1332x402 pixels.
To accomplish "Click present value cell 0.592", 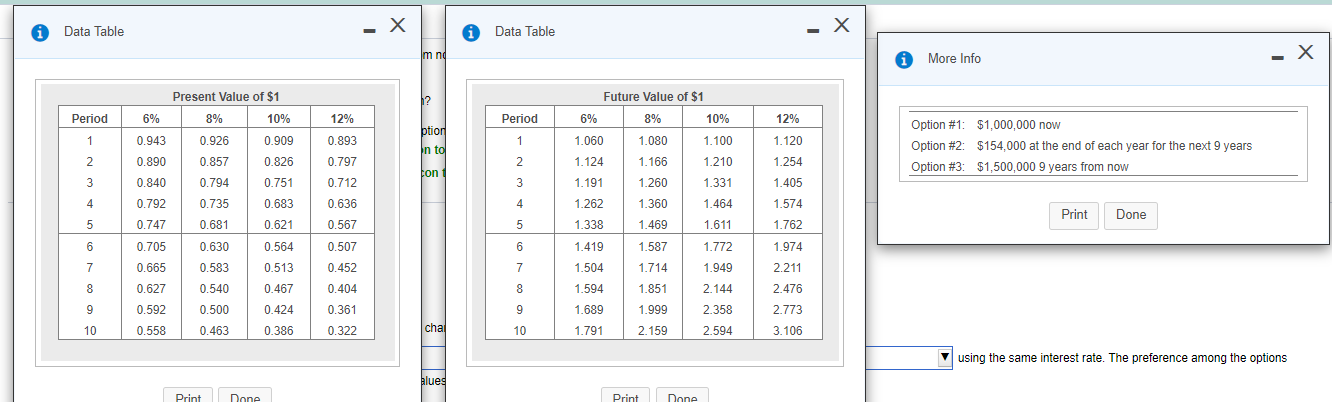I will pos(152,310).
